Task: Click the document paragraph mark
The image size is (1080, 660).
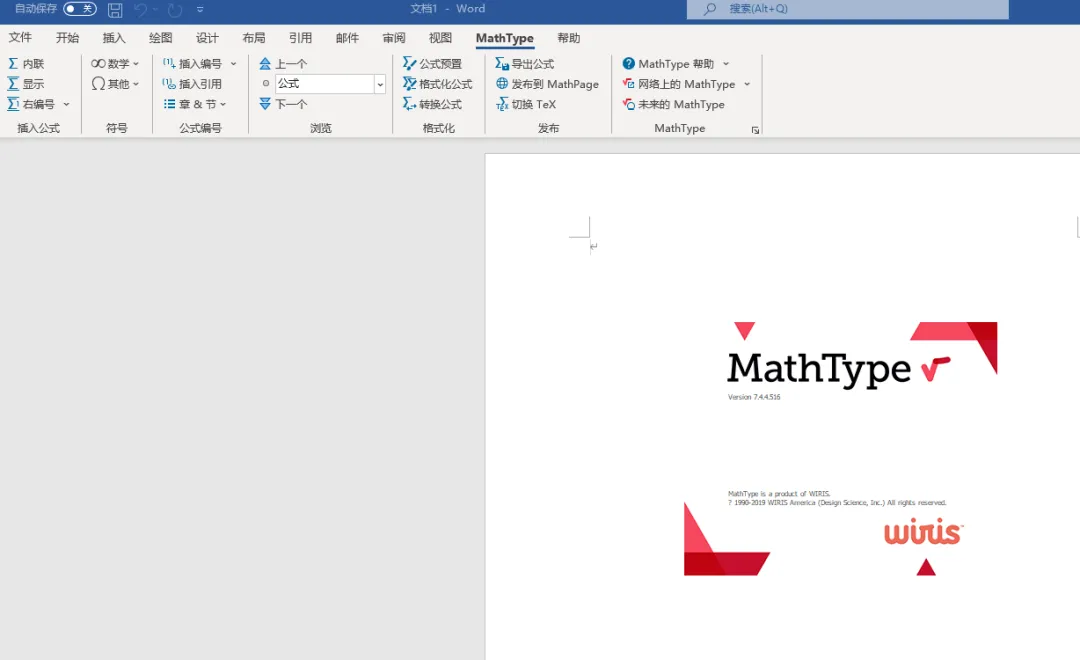Action: point(594,246)
